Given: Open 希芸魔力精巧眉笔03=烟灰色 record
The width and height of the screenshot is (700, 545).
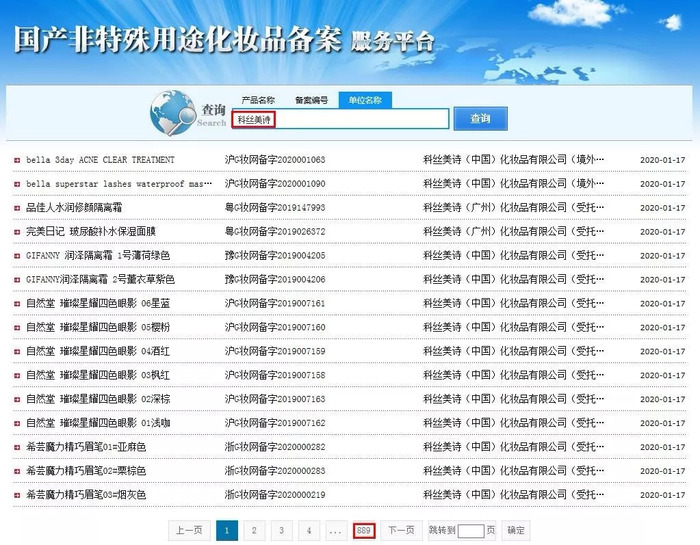Looking at the screenshot, I should (x=86, y=495).
